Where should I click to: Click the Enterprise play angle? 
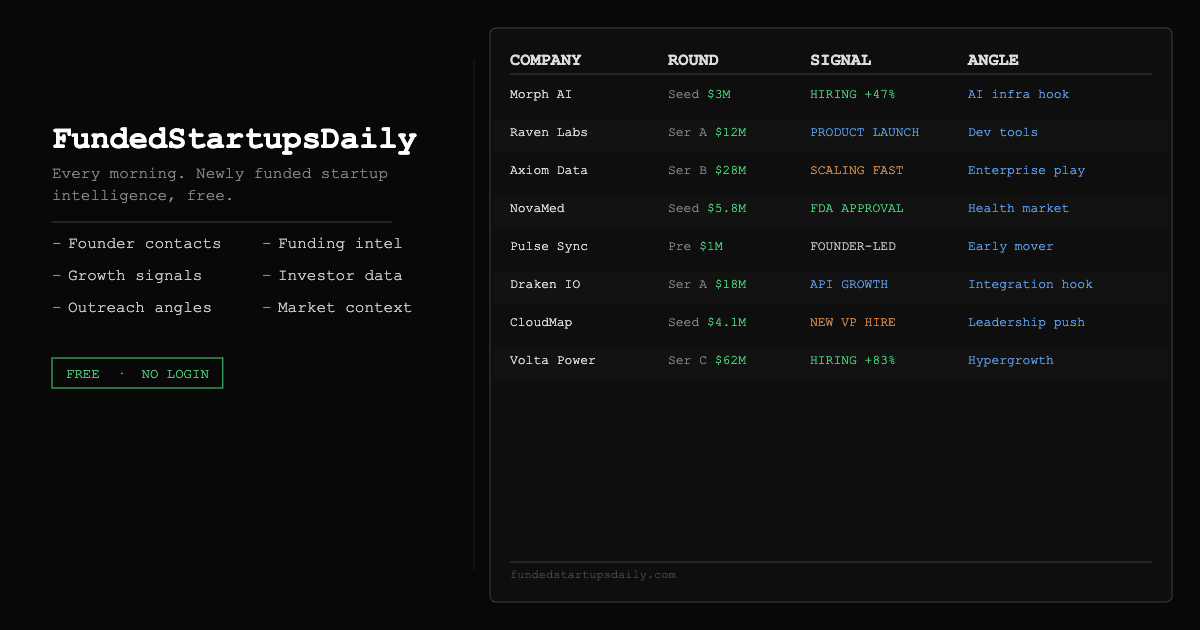click(x=1027, y=170)
